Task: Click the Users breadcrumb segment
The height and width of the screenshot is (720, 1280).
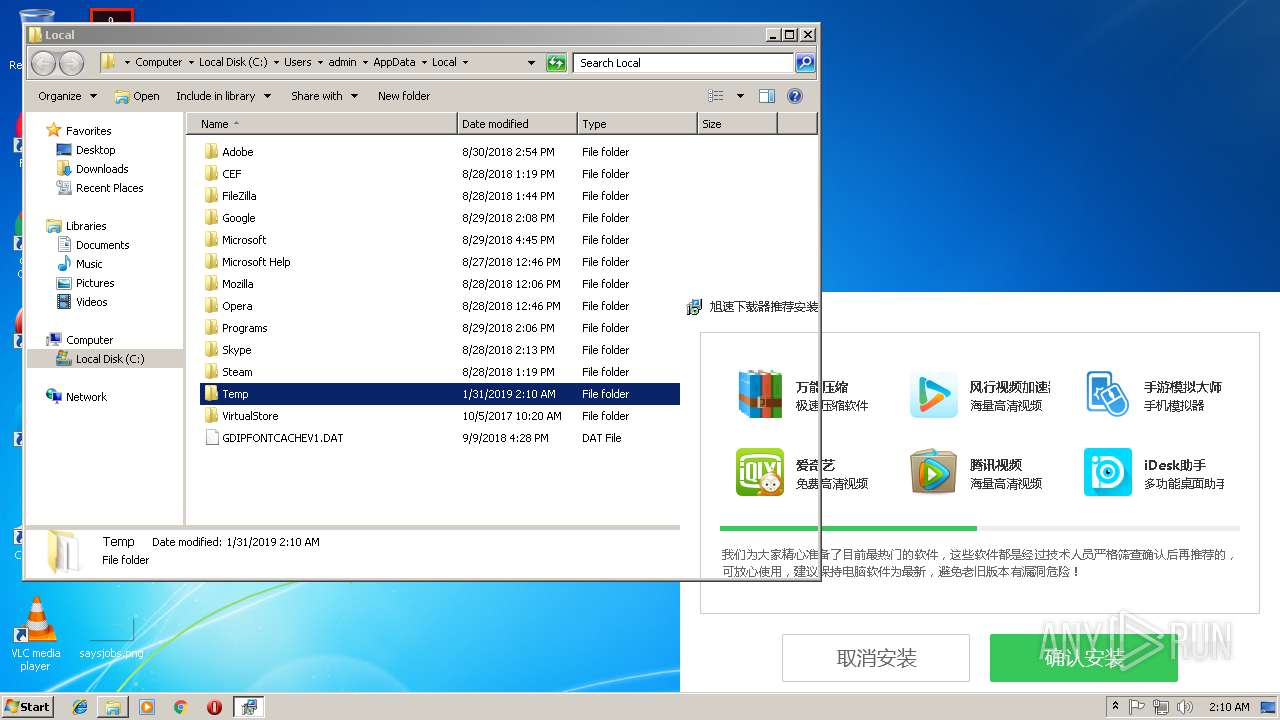Action: pyautogui.click(x=297, y=62)
